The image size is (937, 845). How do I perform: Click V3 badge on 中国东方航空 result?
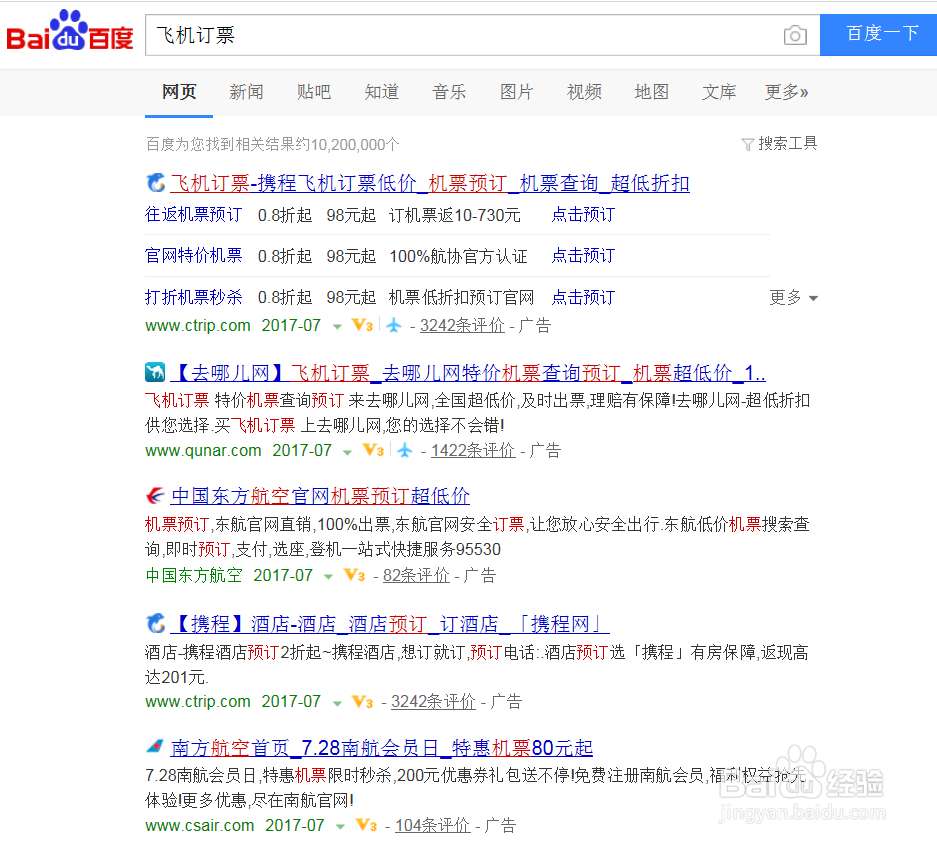click(x=354, y=575)
